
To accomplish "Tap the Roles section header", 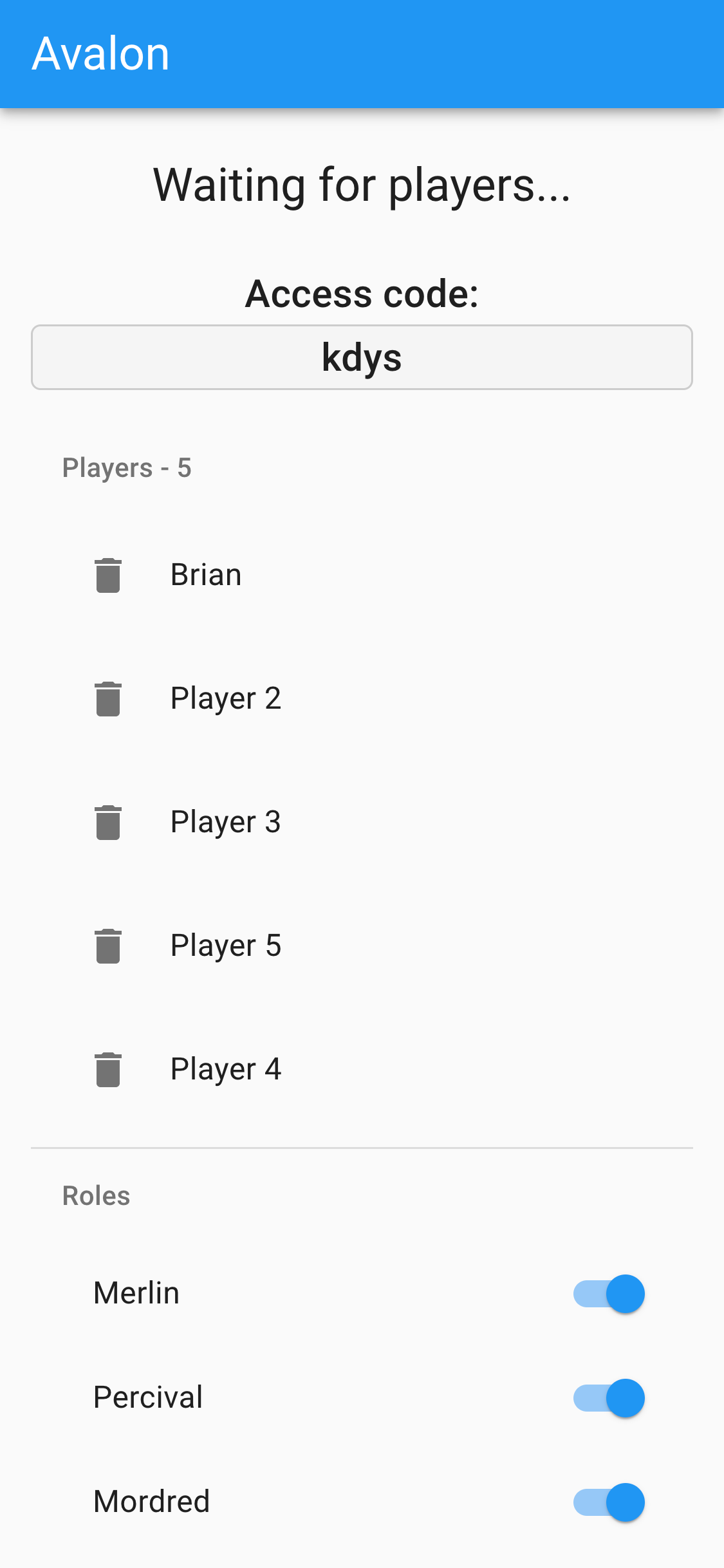I will (x=96, y=1196).
